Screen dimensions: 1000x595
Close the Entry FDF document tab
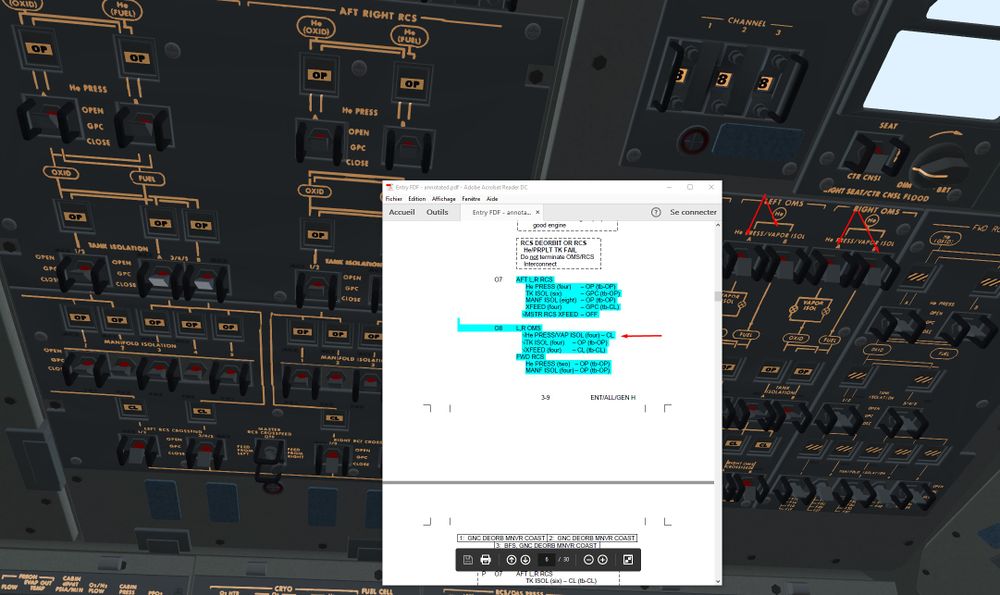pyautogui.click(x=538, y=212)
